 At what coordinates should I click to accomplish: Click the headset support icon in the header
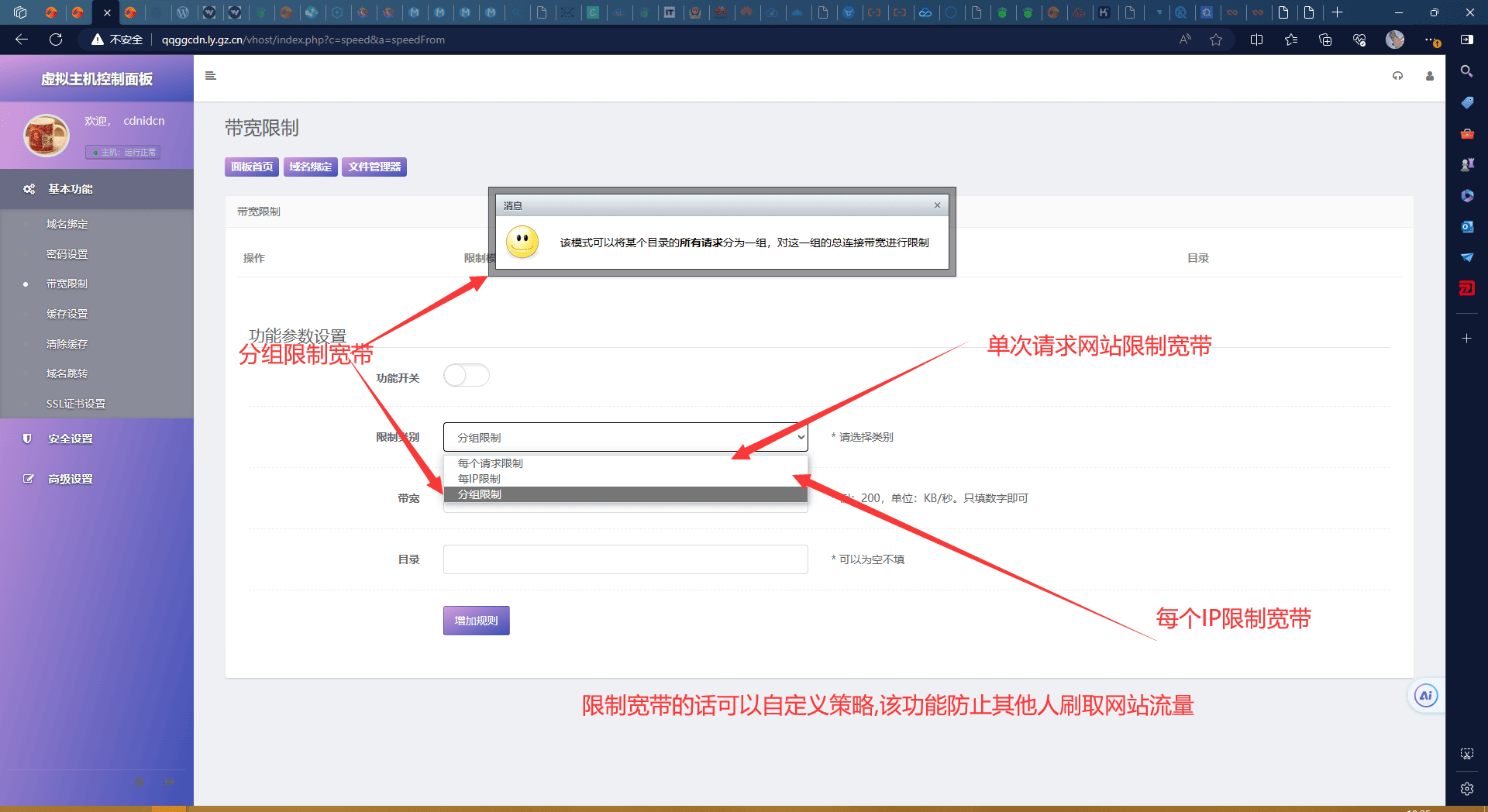(x=1397, y=76)
